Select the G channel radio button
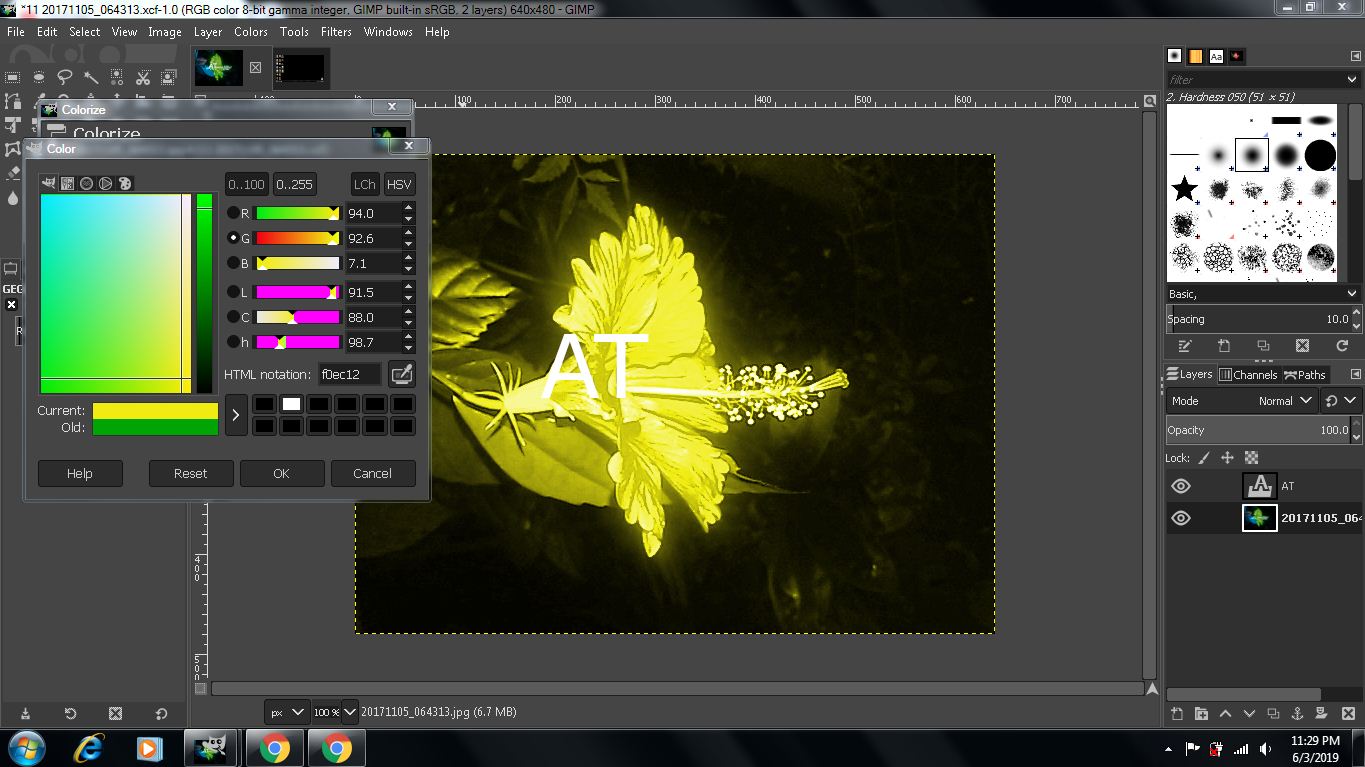This screenshot has height=767, width=1365. coord(232,238)
